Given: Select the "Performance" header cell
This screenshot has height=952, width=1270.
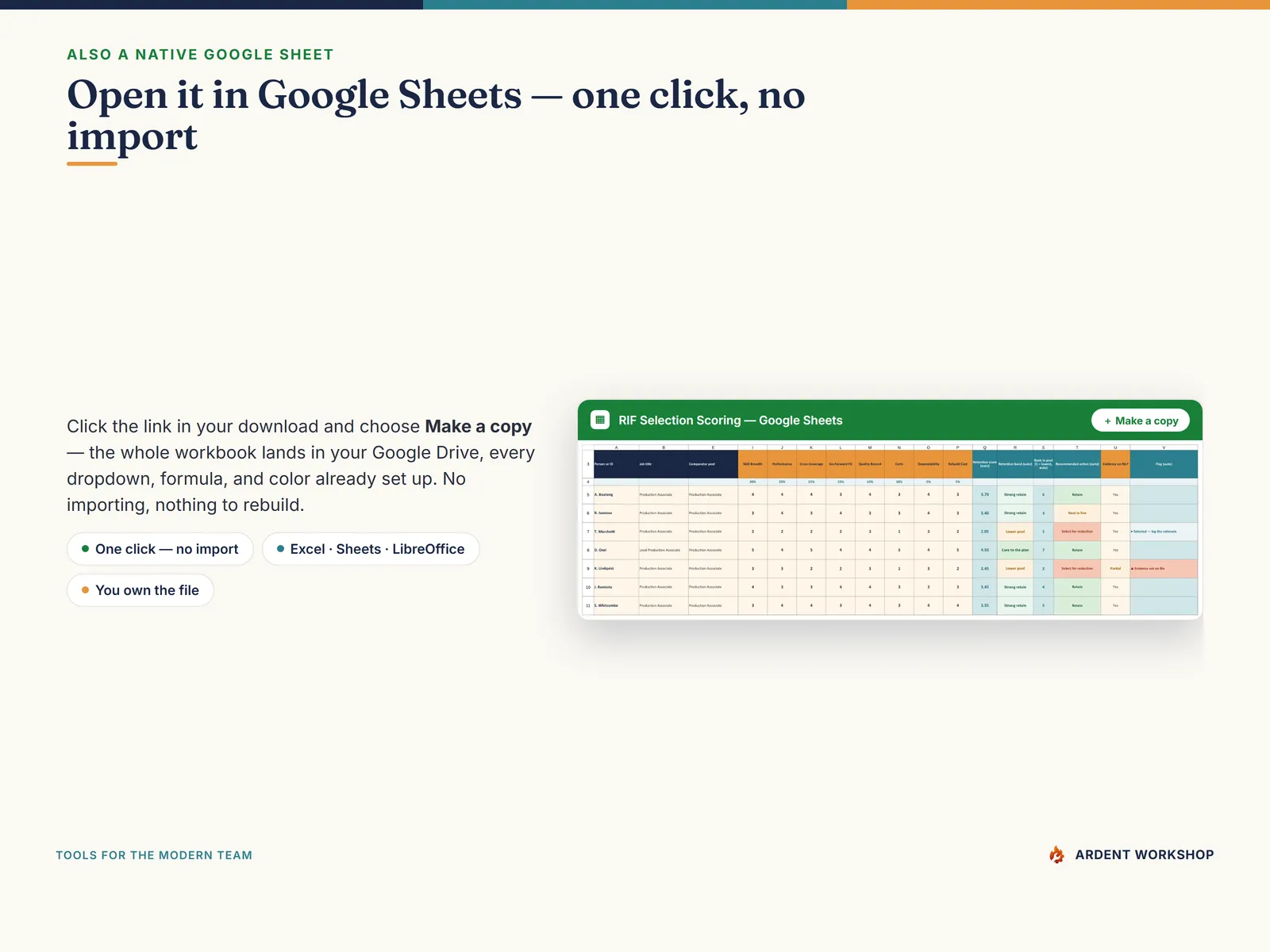Looking at the screenshot, I should 782,464.
